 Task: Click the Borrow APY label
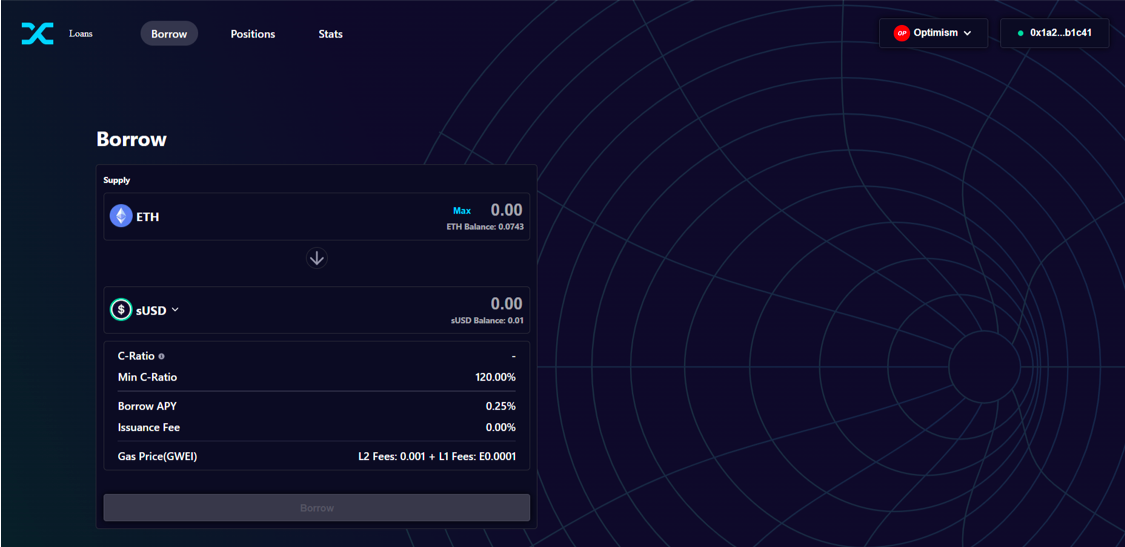(x=147, y=406)
